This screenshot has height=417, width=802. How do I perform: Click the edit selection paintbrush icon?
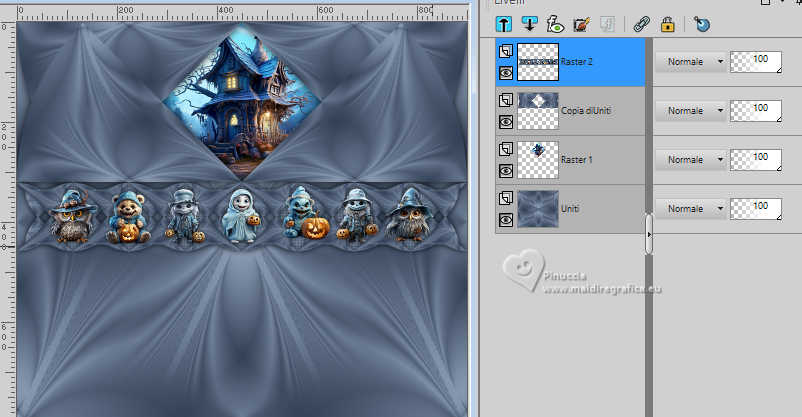pos(582,24)
